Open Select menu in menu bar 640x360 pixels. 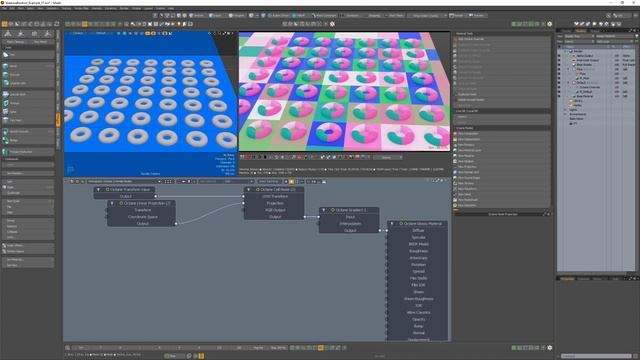[x=30, y=8]
